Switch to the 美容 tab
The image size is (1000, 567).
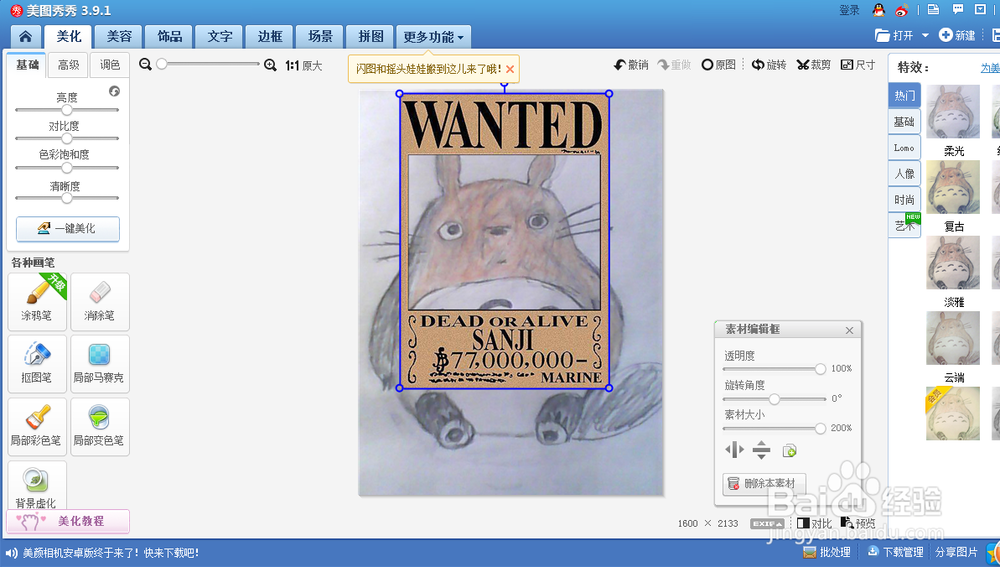[x=119, y=36]
